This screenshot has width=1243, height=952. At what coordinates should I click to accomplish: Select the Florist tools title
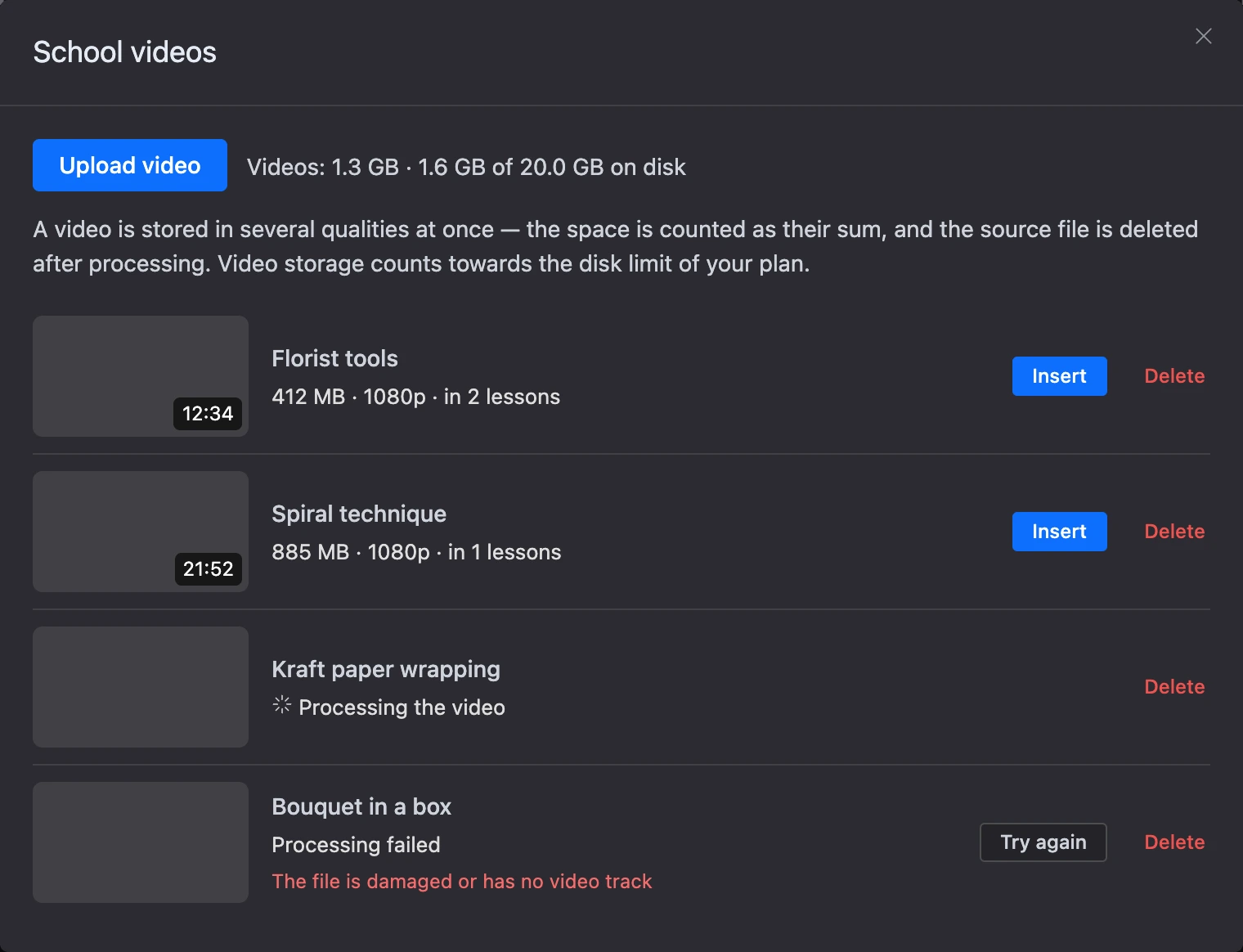click(x=334, y=358)
